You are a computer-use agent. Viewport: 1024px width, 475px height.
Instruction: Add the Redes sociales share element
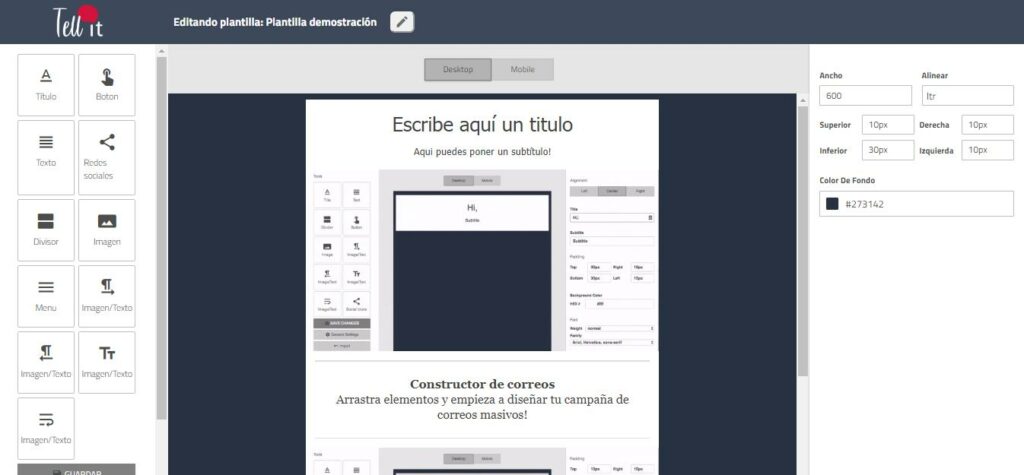coord(106,156)
